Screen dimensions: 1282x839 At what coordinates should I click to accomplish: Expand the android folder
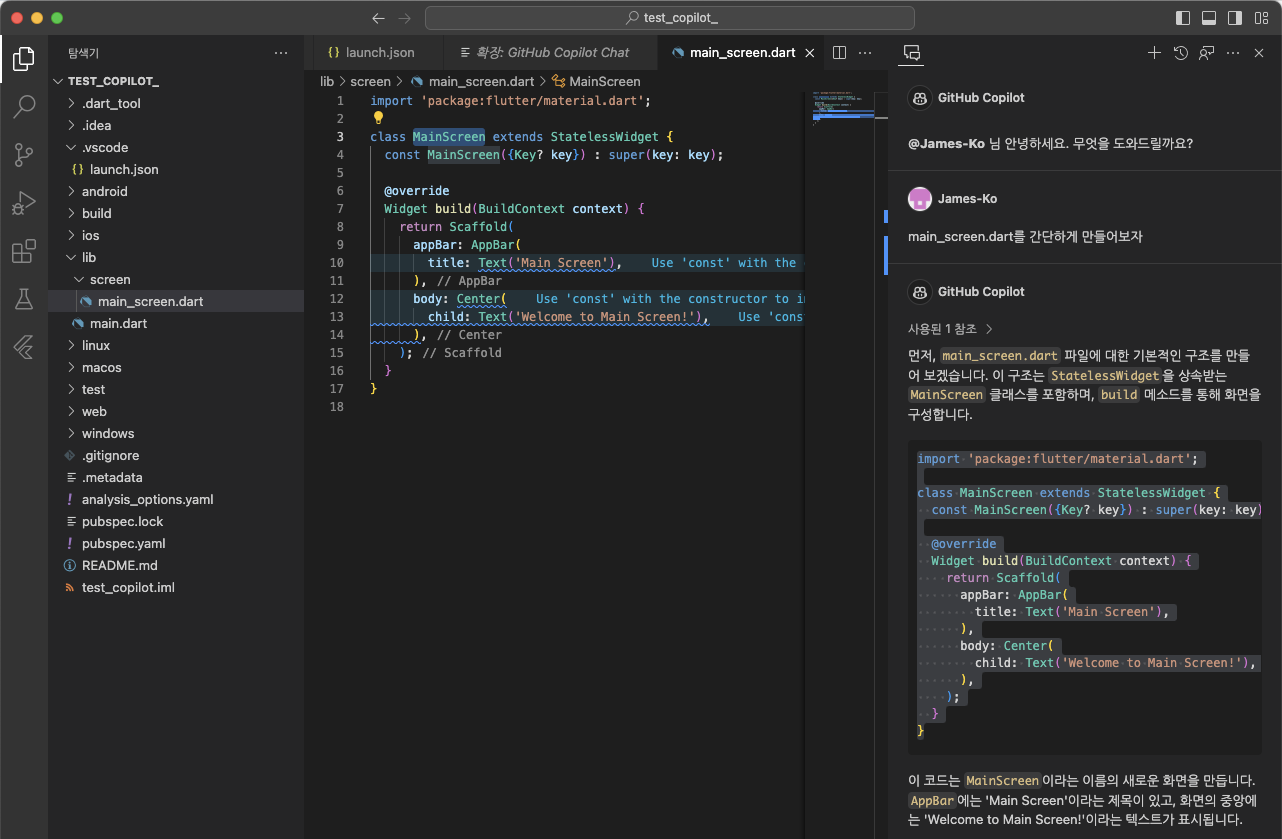point(104,191)
